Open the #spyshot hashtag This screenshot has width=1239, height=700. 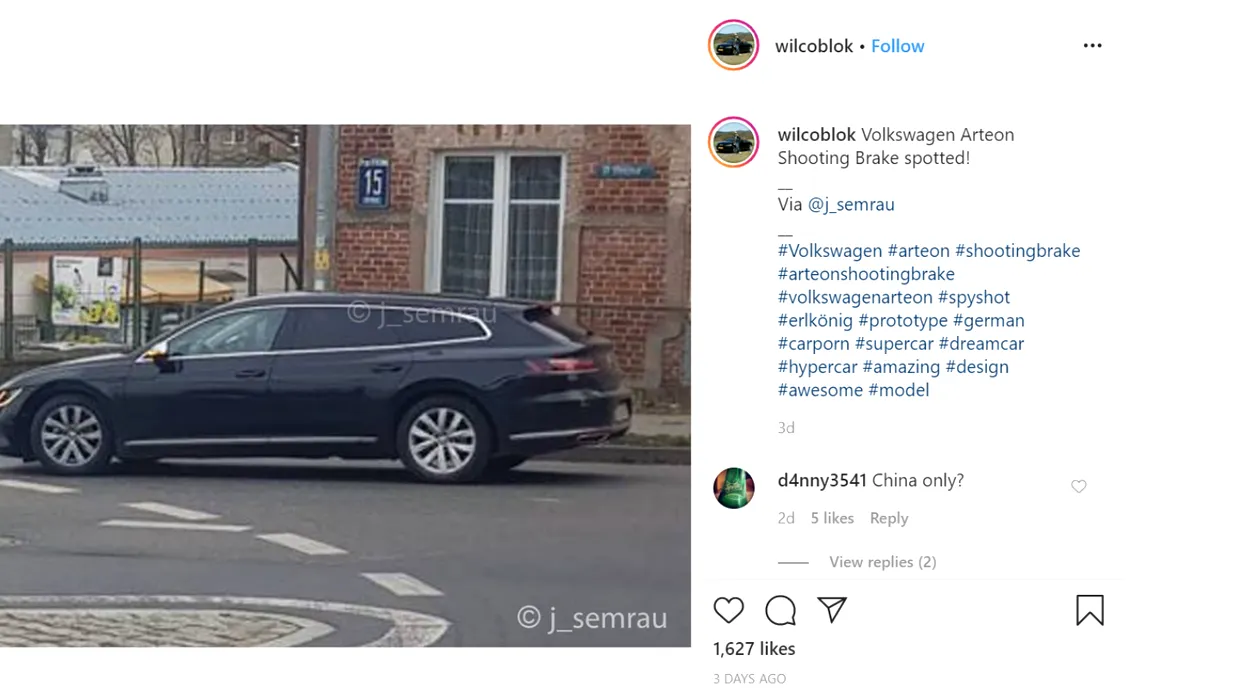tap(974, 297)
